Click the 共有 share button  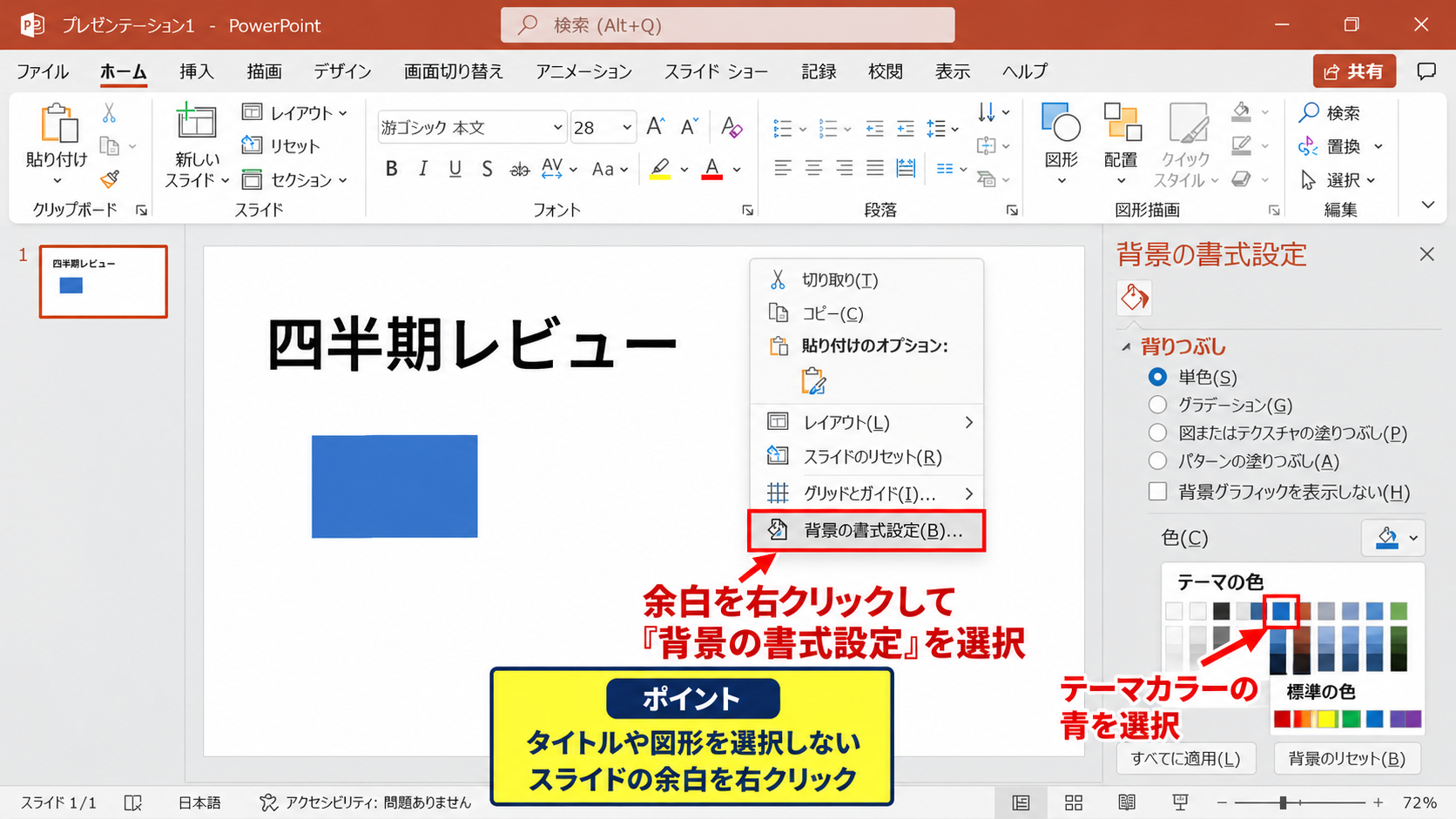click(1354, 71)
